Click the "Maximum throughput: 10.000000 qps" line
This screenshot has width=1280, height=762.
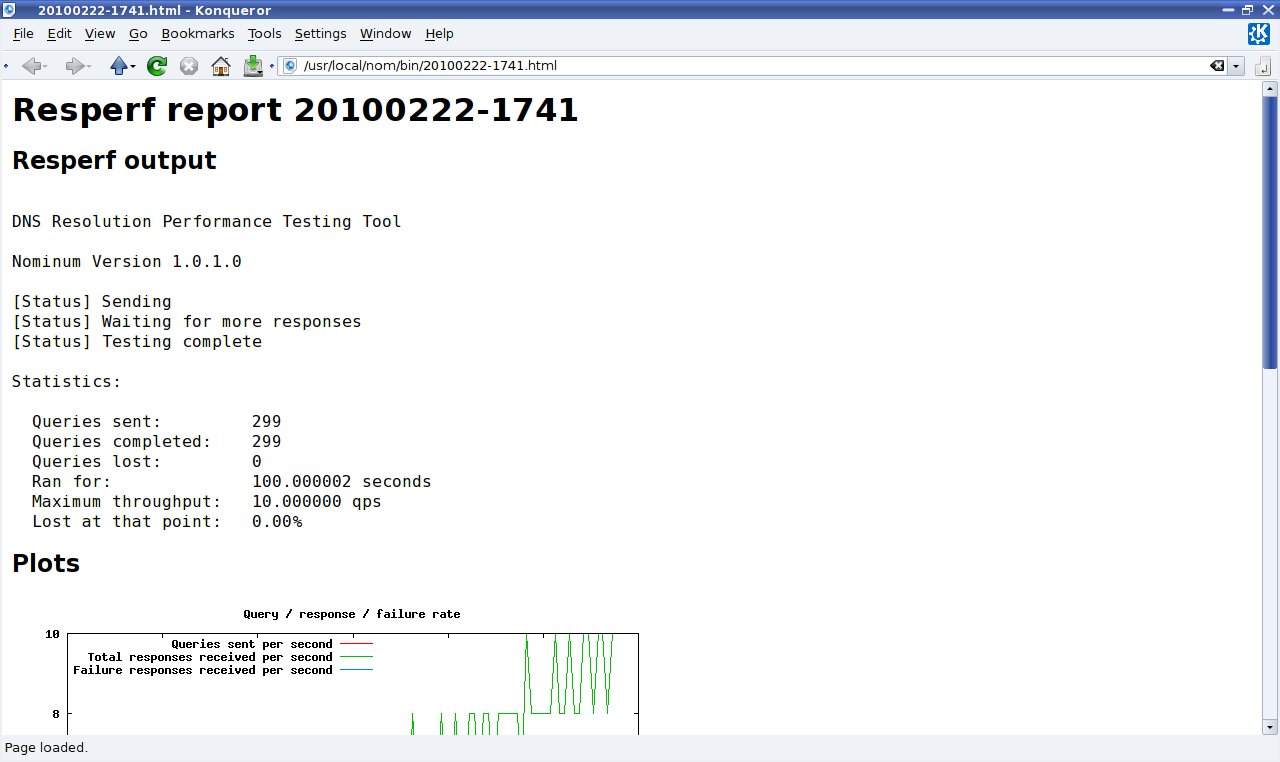(x=207, y=502)
